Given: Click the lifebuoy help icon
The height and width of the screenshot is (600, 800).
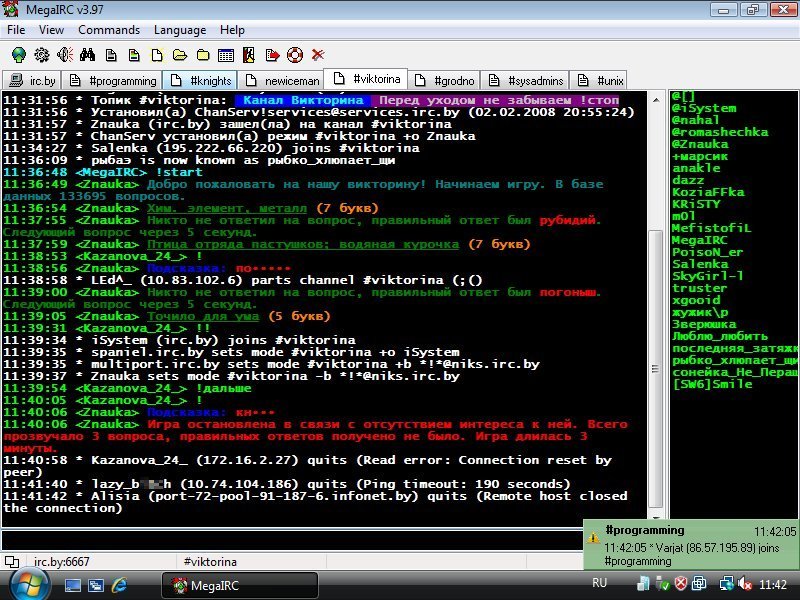Looking at the screenshot, I should tap(295, 55).
